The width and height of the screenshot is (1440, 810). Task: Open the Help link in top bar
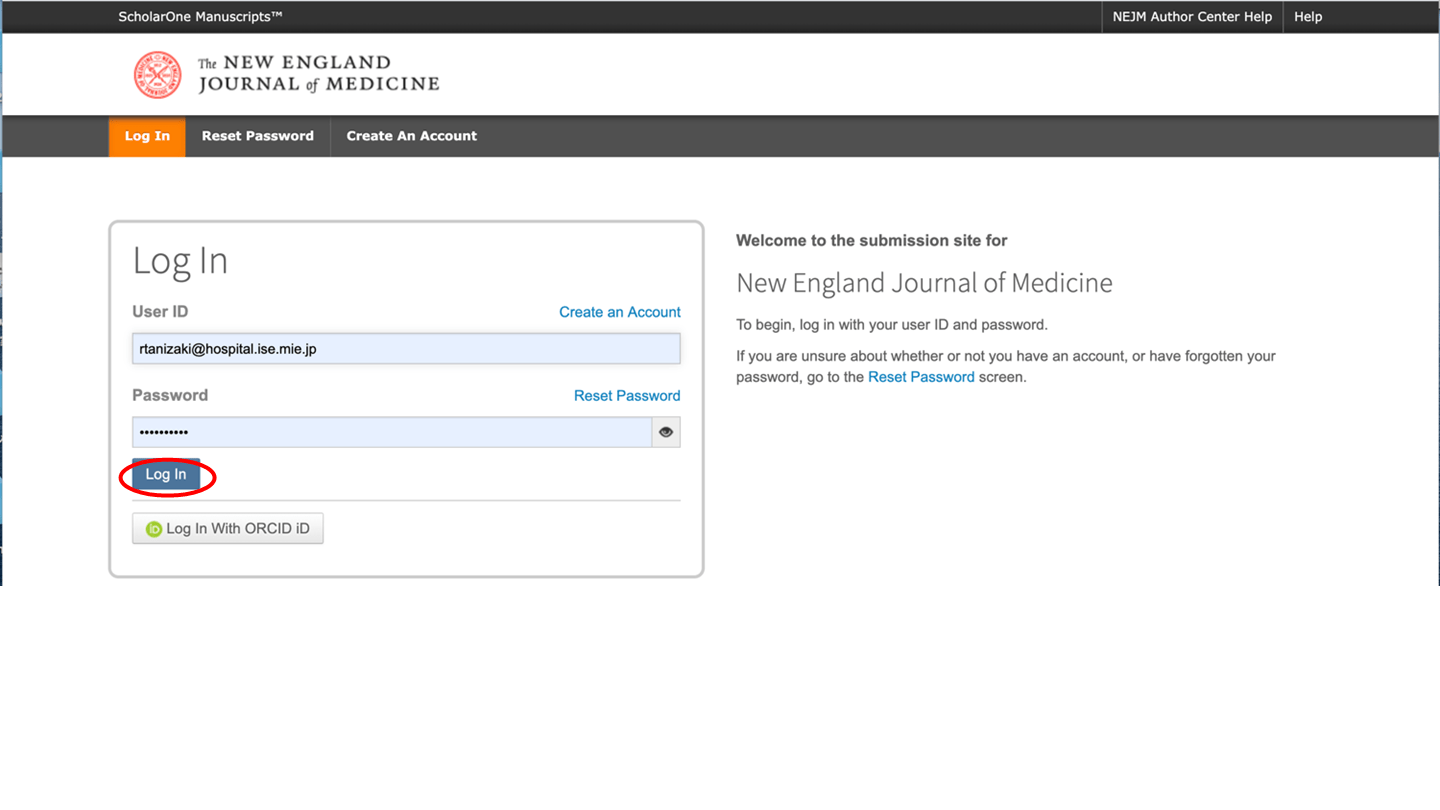pos(1307,17)
